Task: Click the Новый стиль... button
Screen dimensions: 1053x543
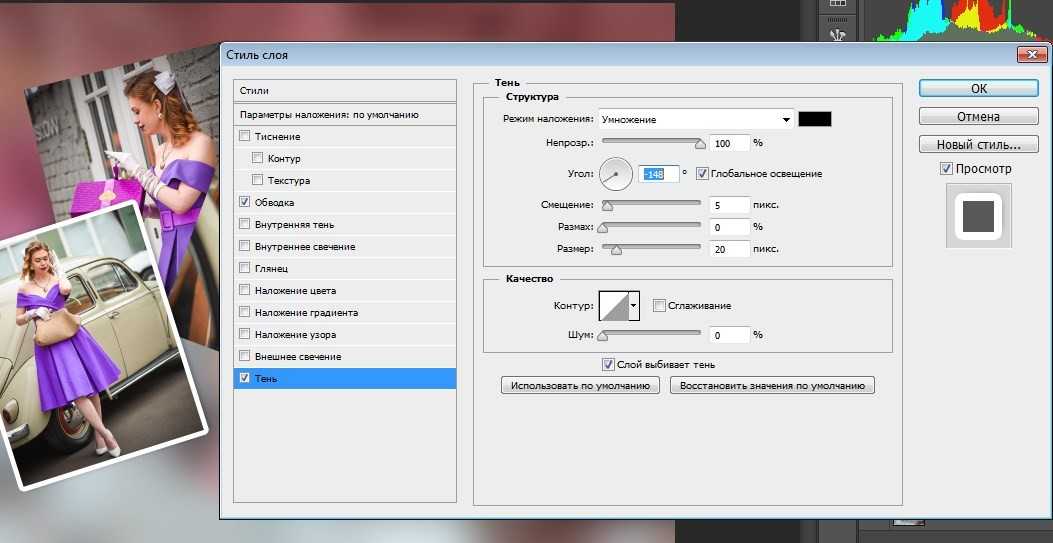Action: click(x=978, y=144)
